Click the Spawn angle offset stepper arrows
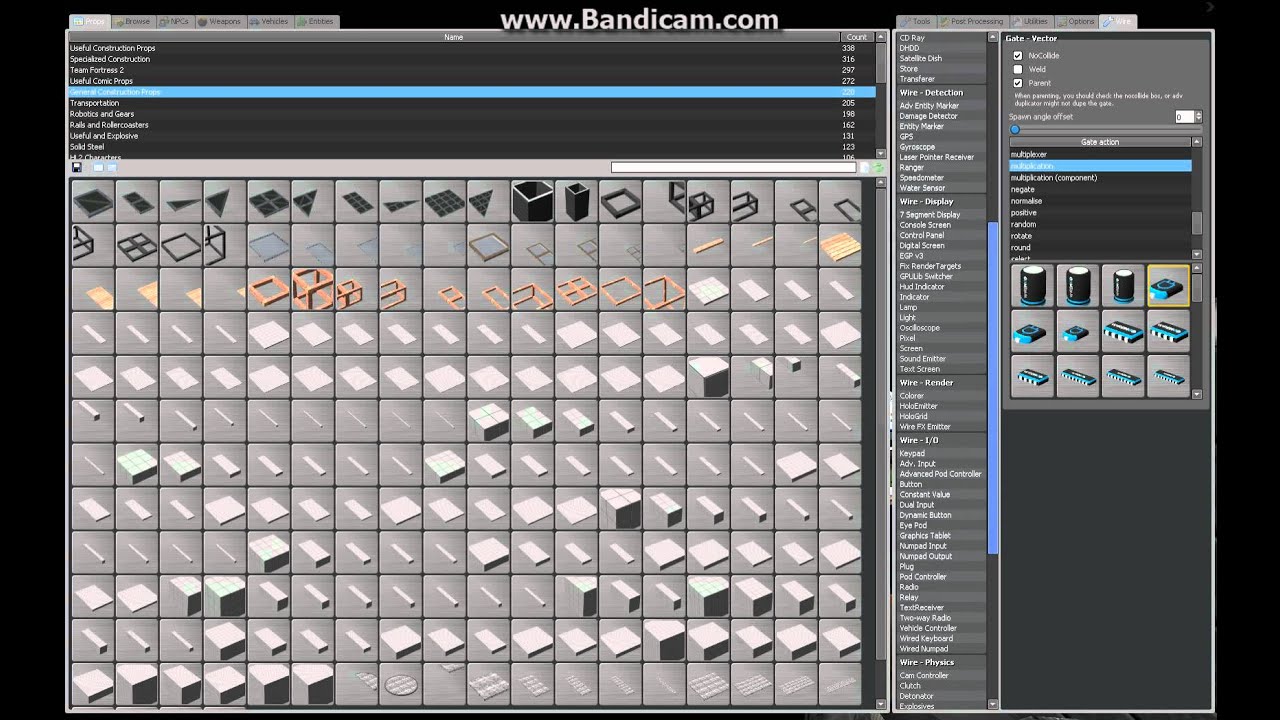1280x720 pixels. click(1199, 117)
